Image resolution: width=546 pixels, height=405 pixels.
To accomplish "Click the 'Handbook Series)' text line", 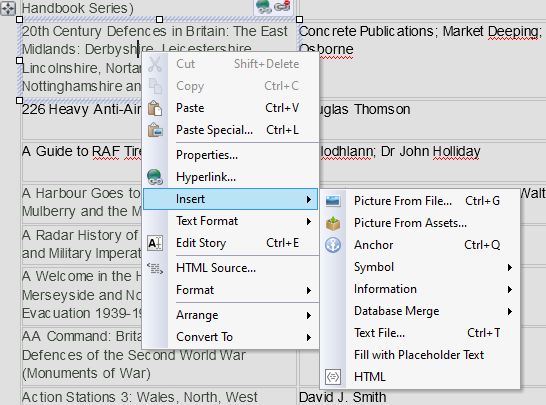I will pos(78,8).
